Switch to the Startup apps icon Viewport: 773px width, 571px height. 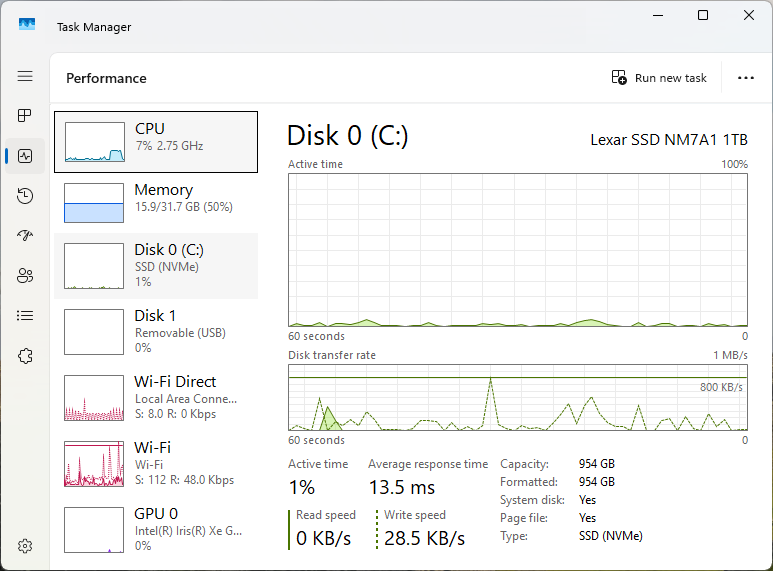(25, 236)
